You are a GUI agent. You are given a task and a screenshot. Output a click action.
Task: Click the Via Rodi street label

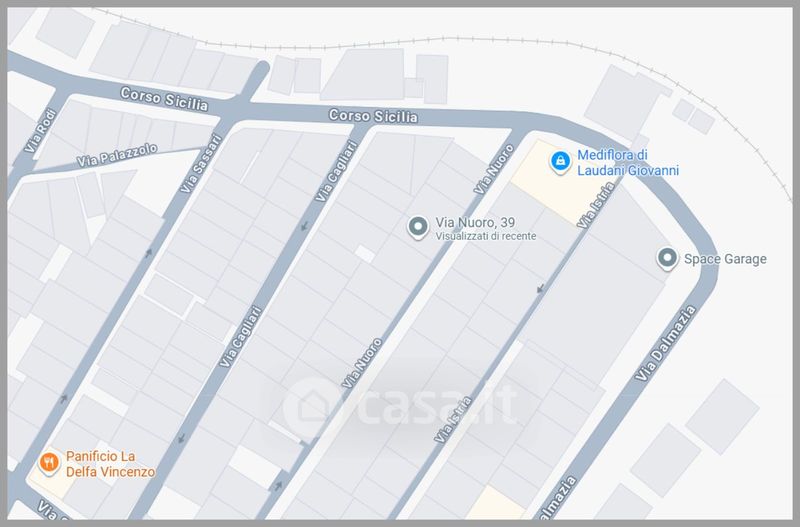tap(40, 131)
